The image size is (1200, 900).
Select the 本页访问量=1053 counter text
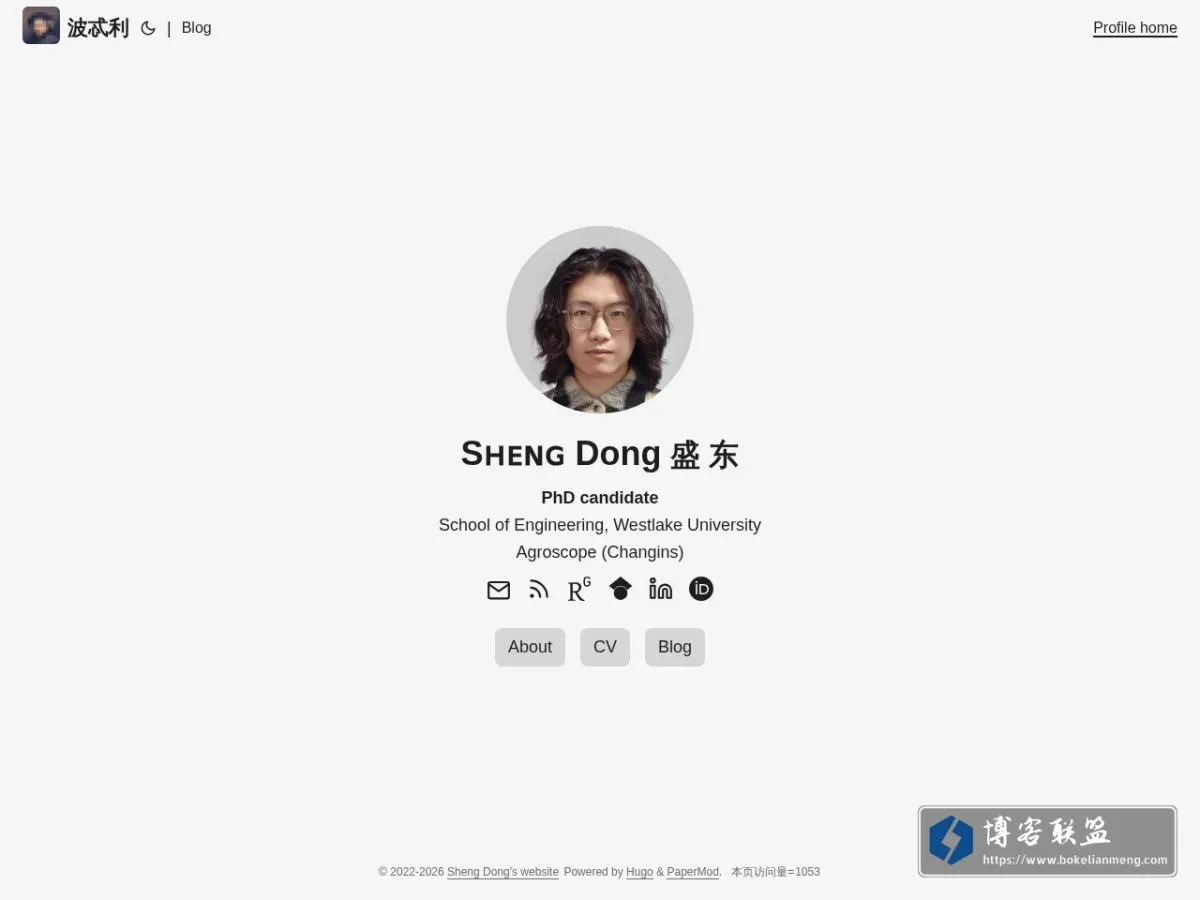point(775,872)
